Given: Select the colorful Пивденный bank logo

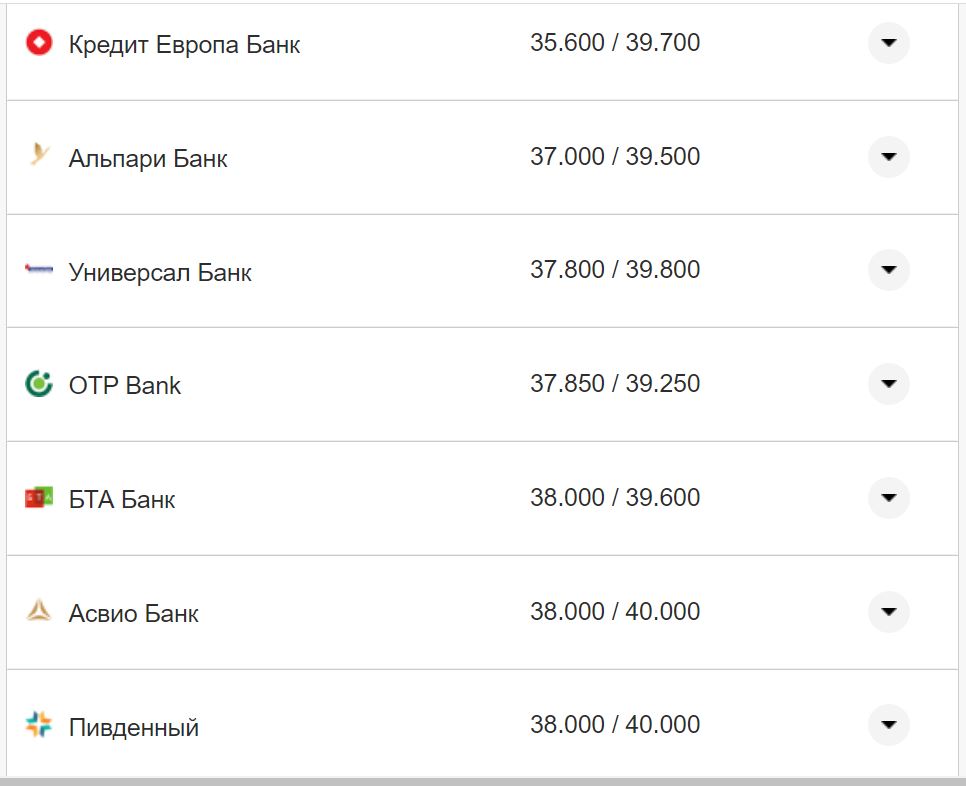Looking at the screenshot, I should point(38,725).
